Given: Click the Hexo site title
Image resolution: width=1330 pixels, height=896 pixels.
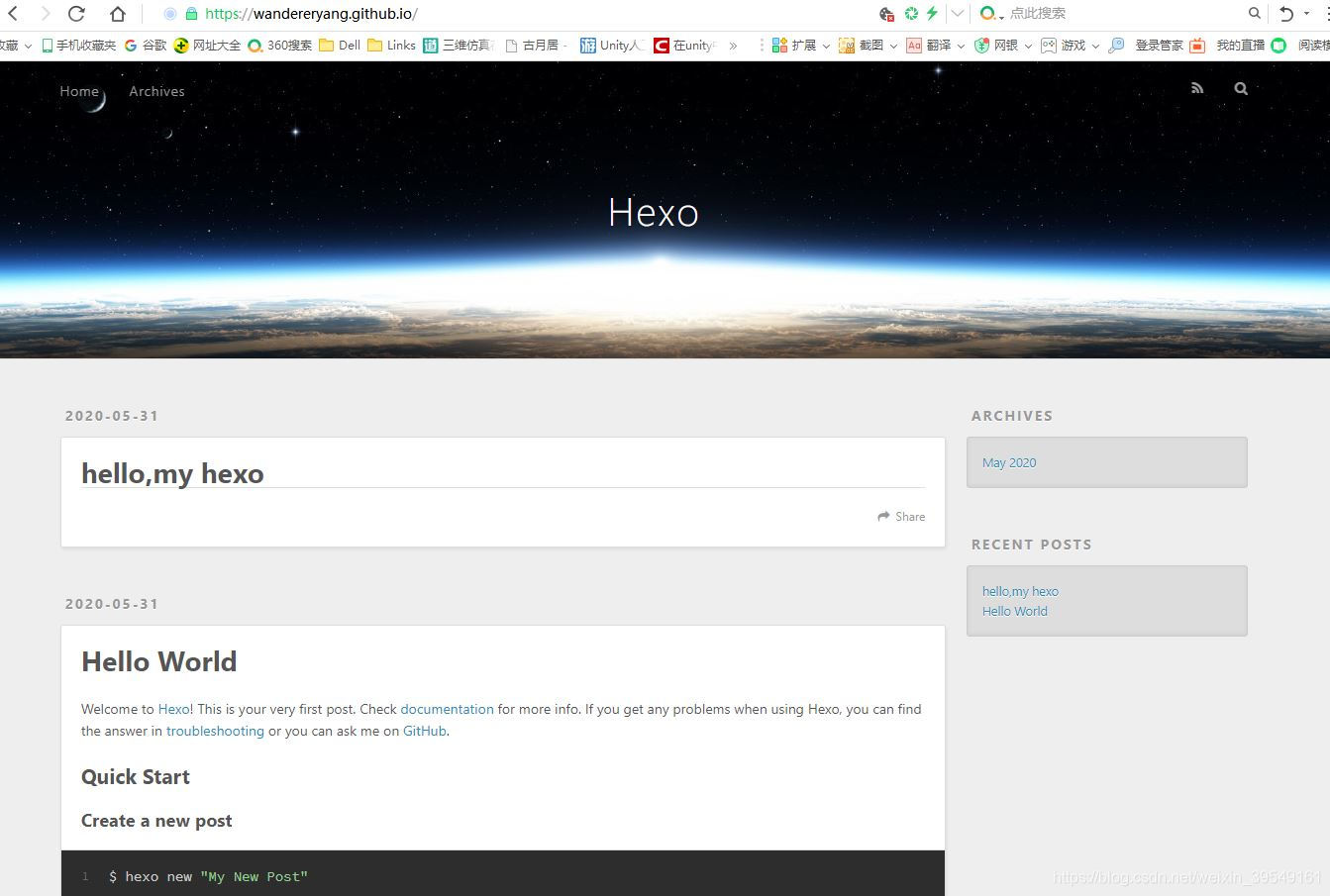Looking at the screenshot, I should coord(654,212).
